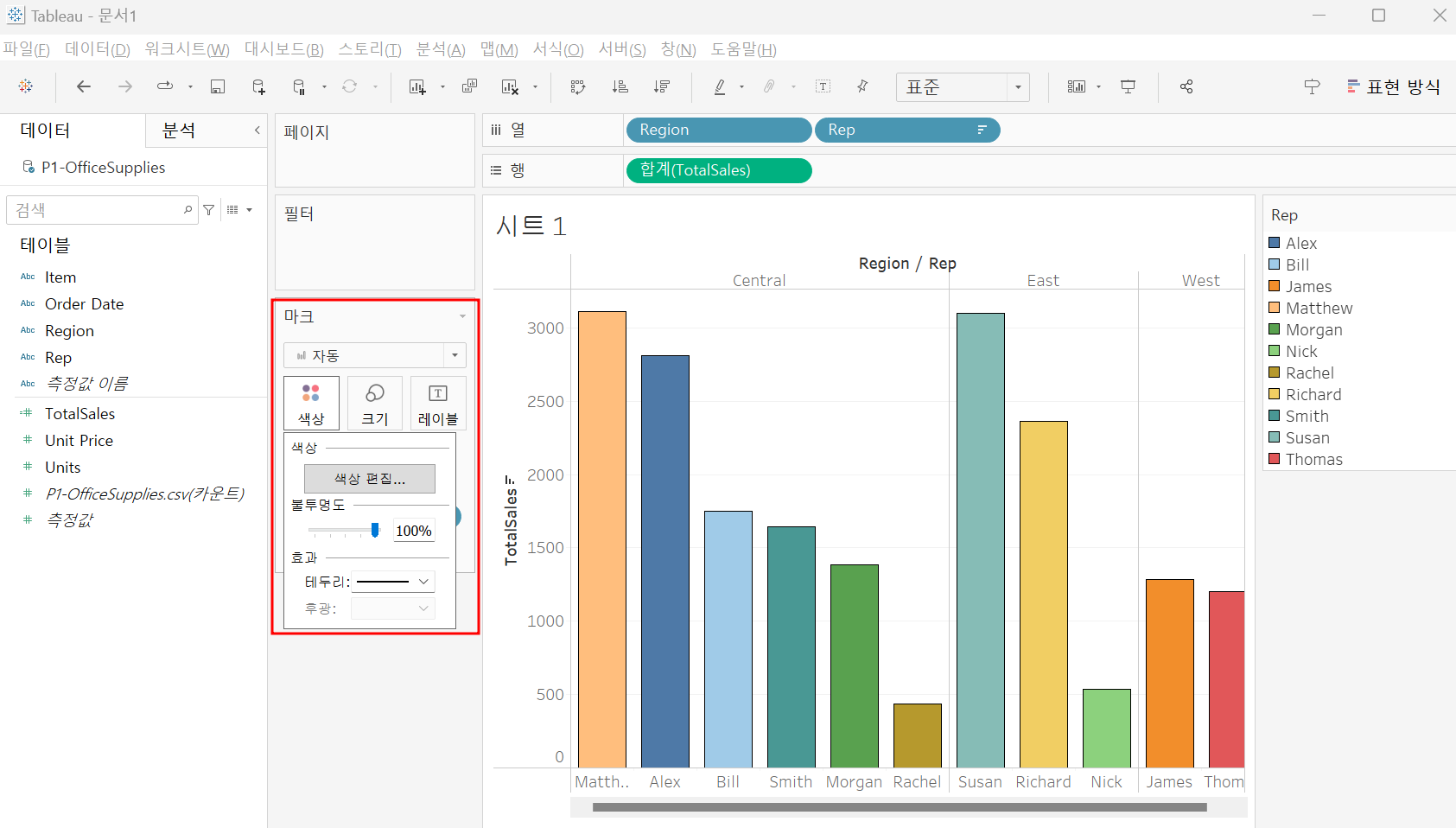The image size is (1456, 828).
Task: Open the data guide signpost icon
Action: 1312,86
